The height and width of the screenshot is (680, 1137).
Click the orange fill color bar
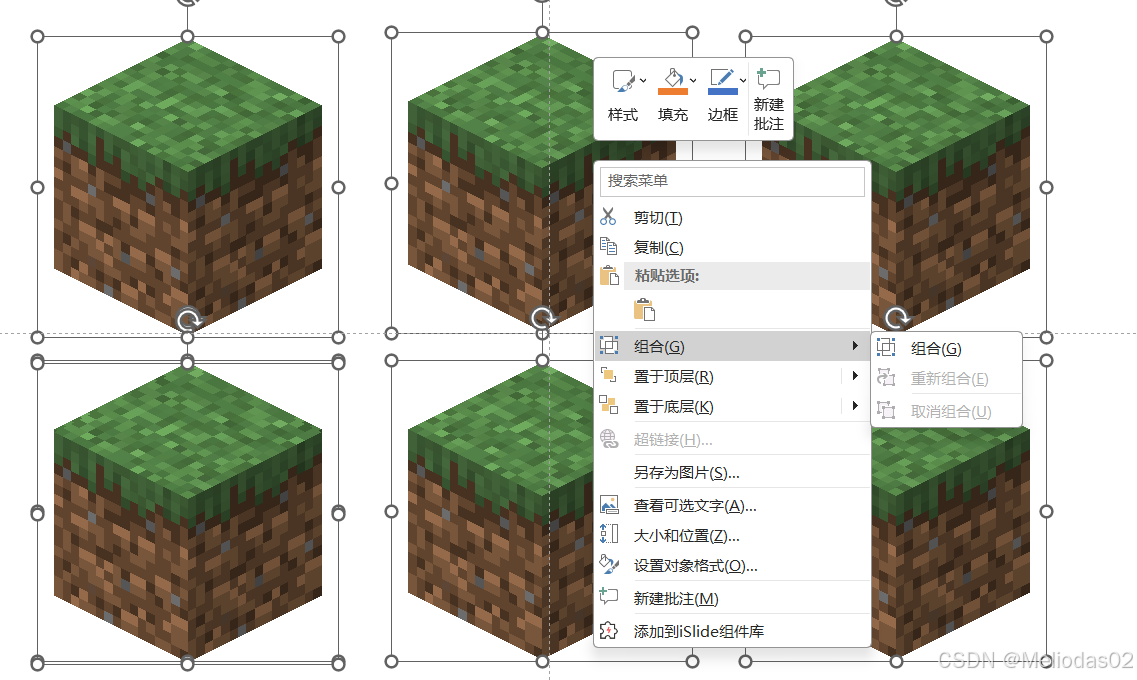(x=672, y=91)
